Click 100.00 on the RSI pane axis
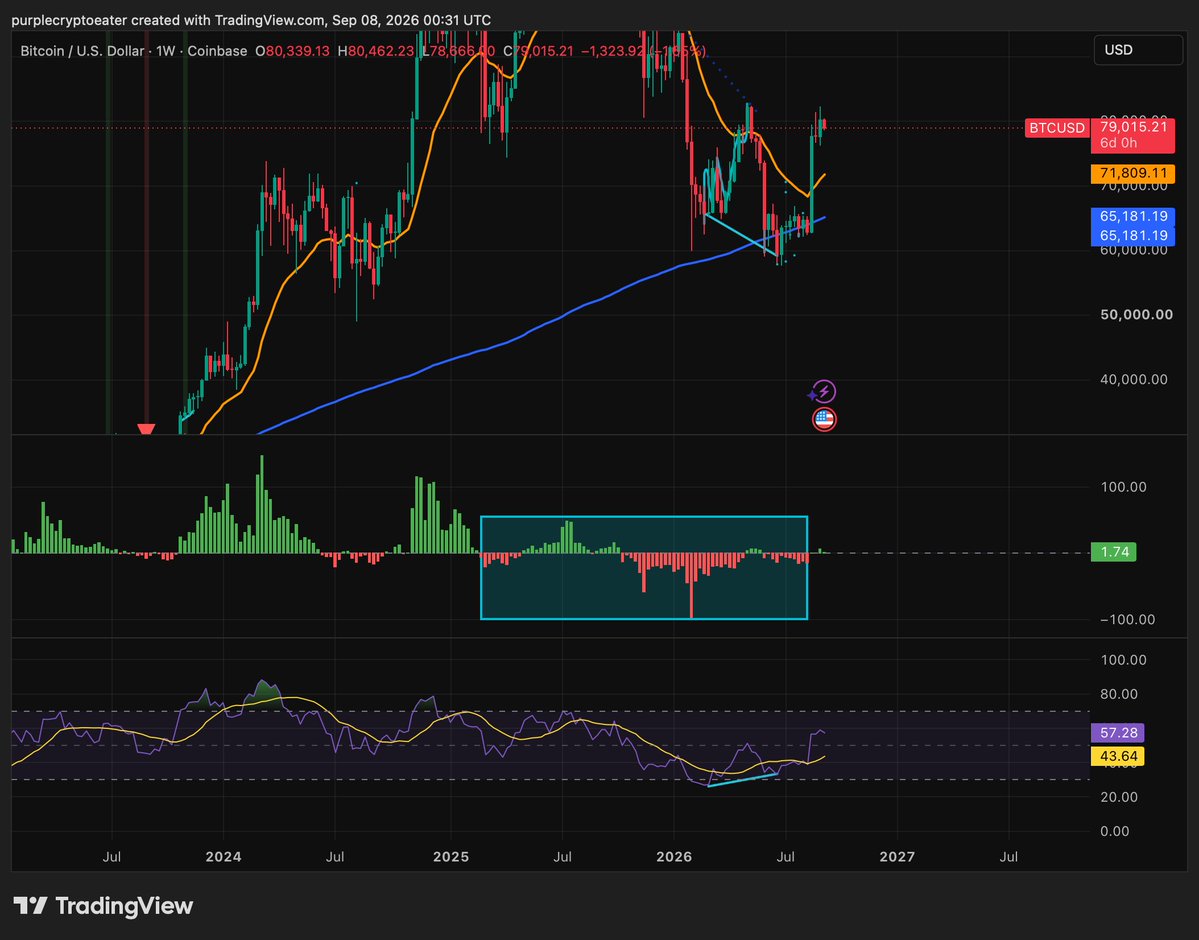Image resolution: width=1199 pixels, height=940 pixels. 1123,659
